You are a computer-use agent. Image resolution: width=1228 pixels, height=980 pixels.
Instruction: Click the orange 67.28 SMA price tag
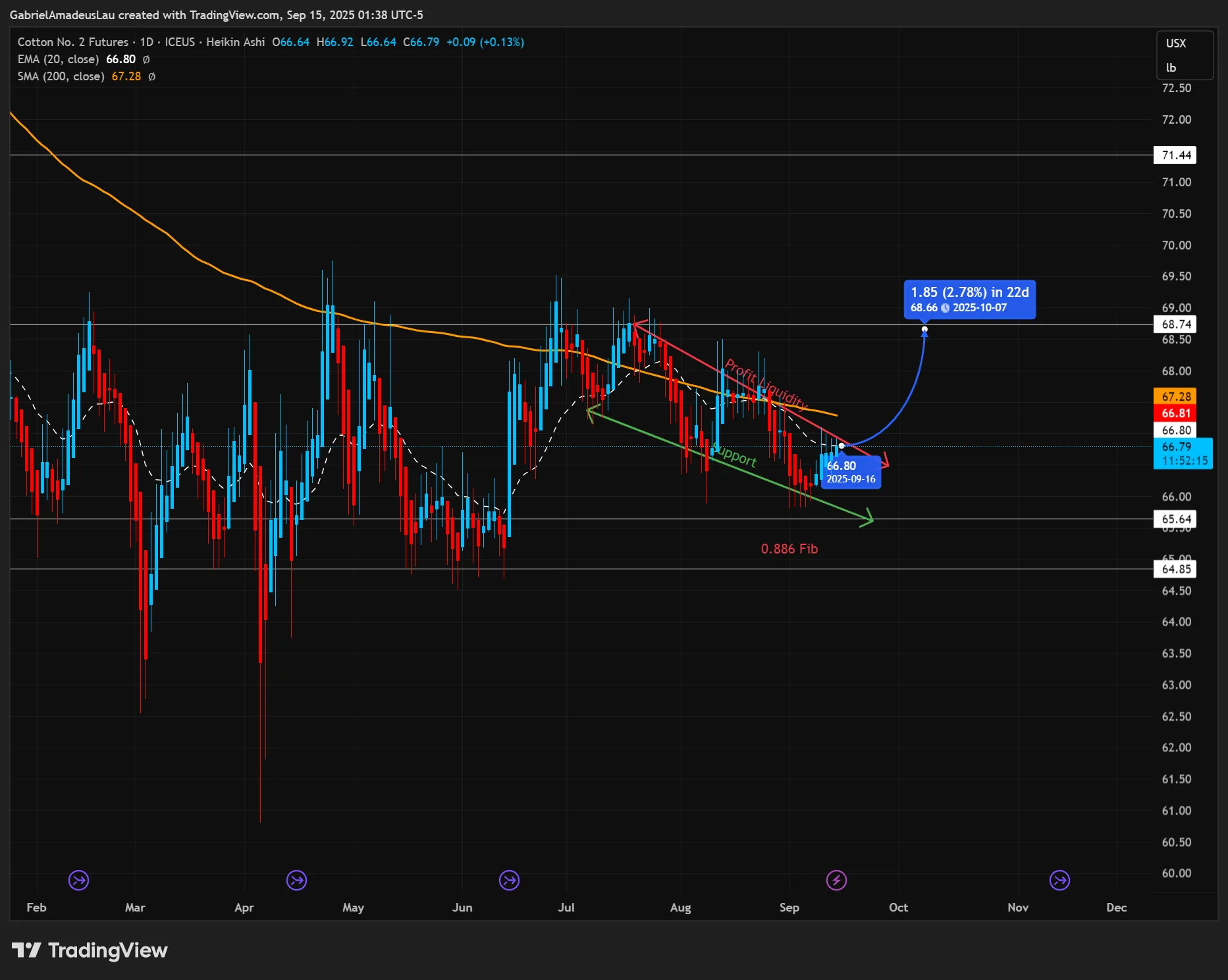(1175, 397)
